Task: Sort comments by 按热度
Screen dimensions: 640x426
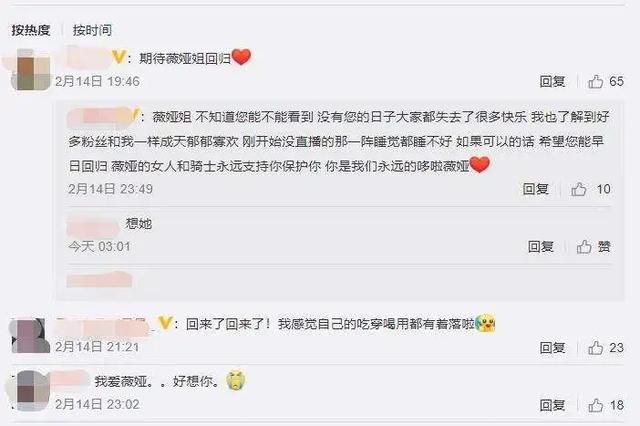Action: point(31,30)
